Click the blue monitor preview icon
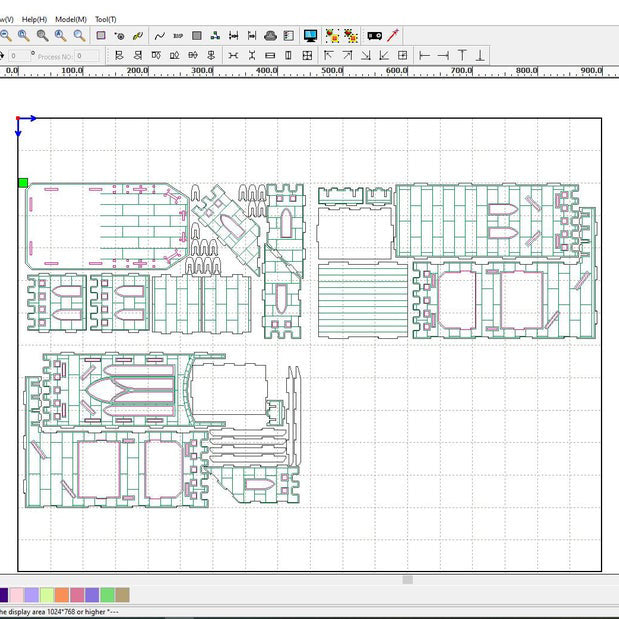This screenshot has width=619, height=619. 311,36
